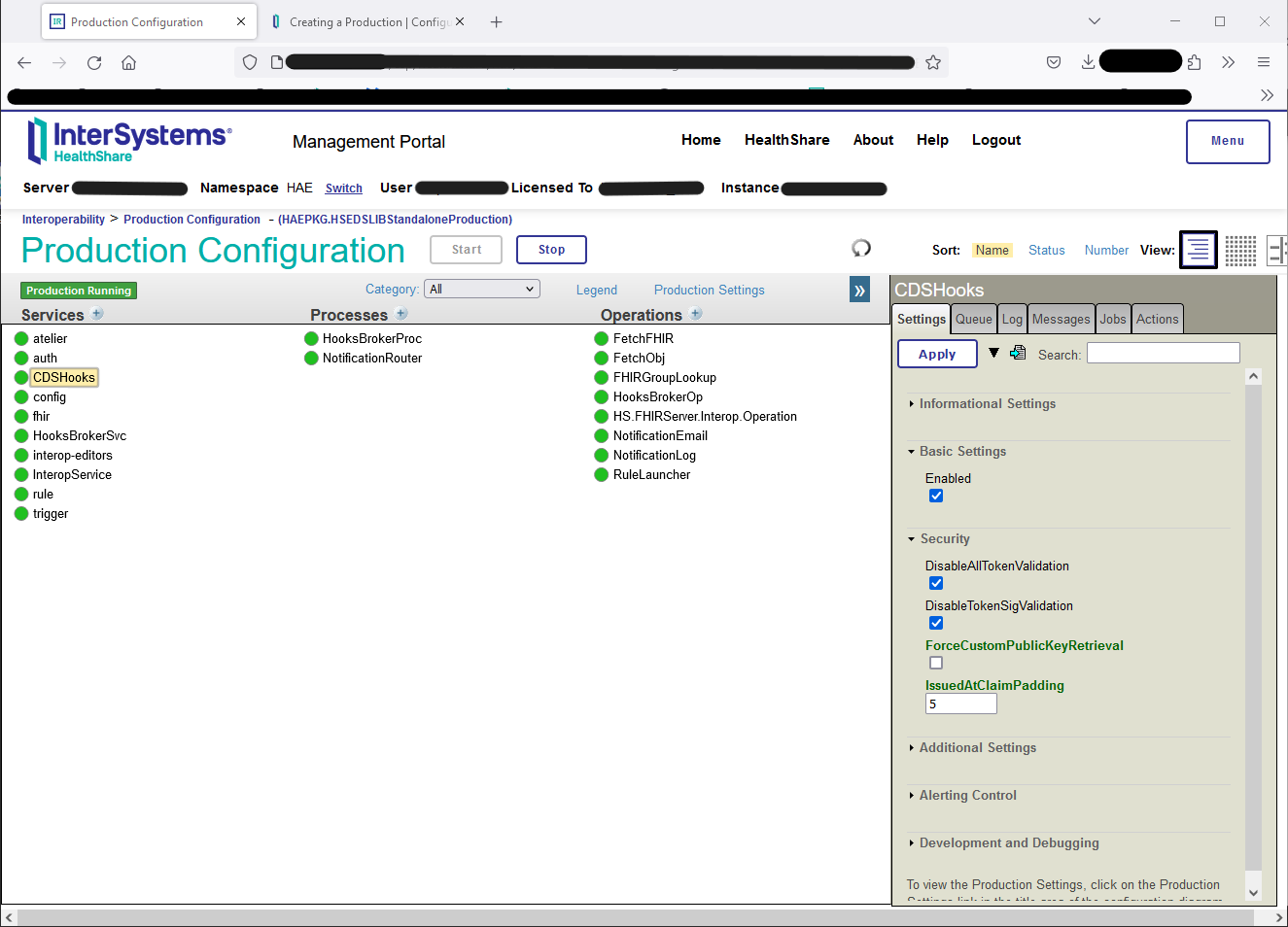The image size is (1288, 927).
Task: Uncheck the Enabled checkbox
Action: [936, 496]
